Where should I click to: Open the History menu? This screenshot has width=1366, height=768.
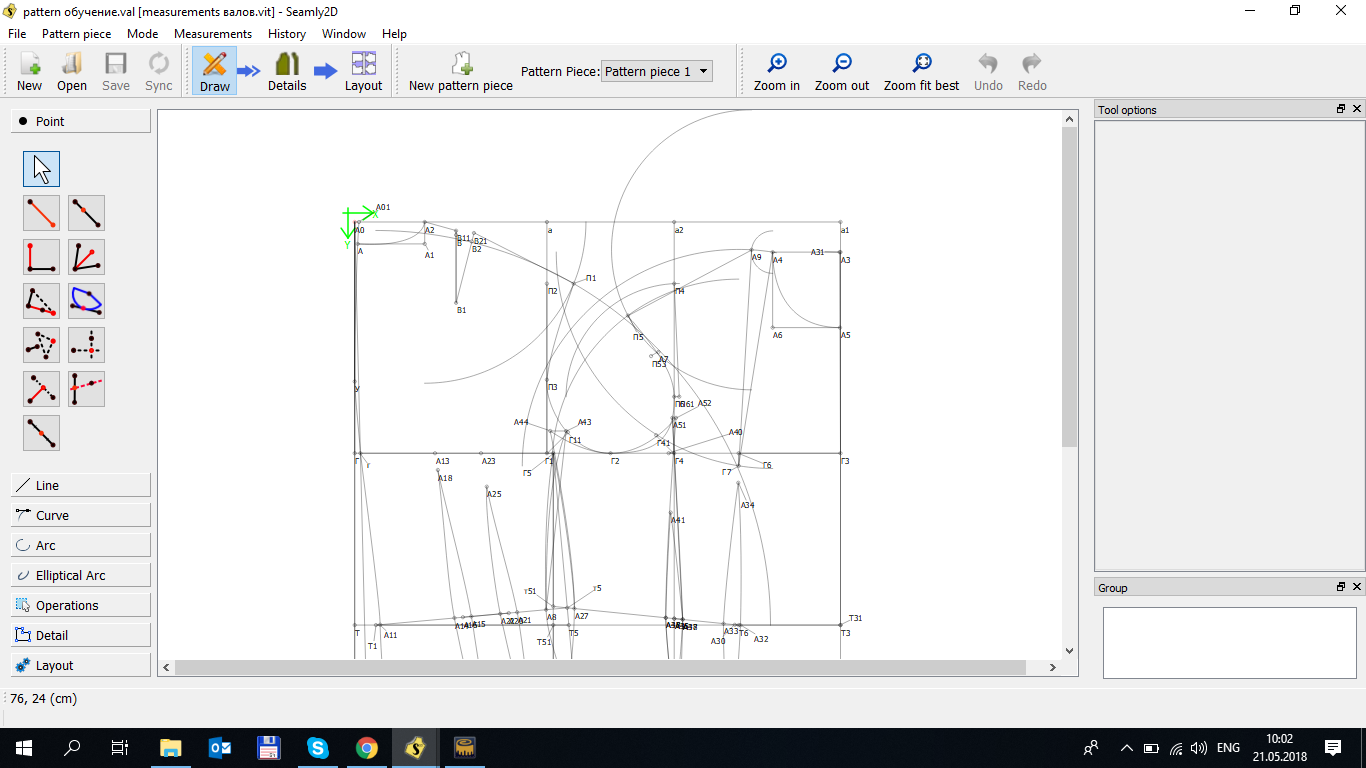click(x=287, y=33)
